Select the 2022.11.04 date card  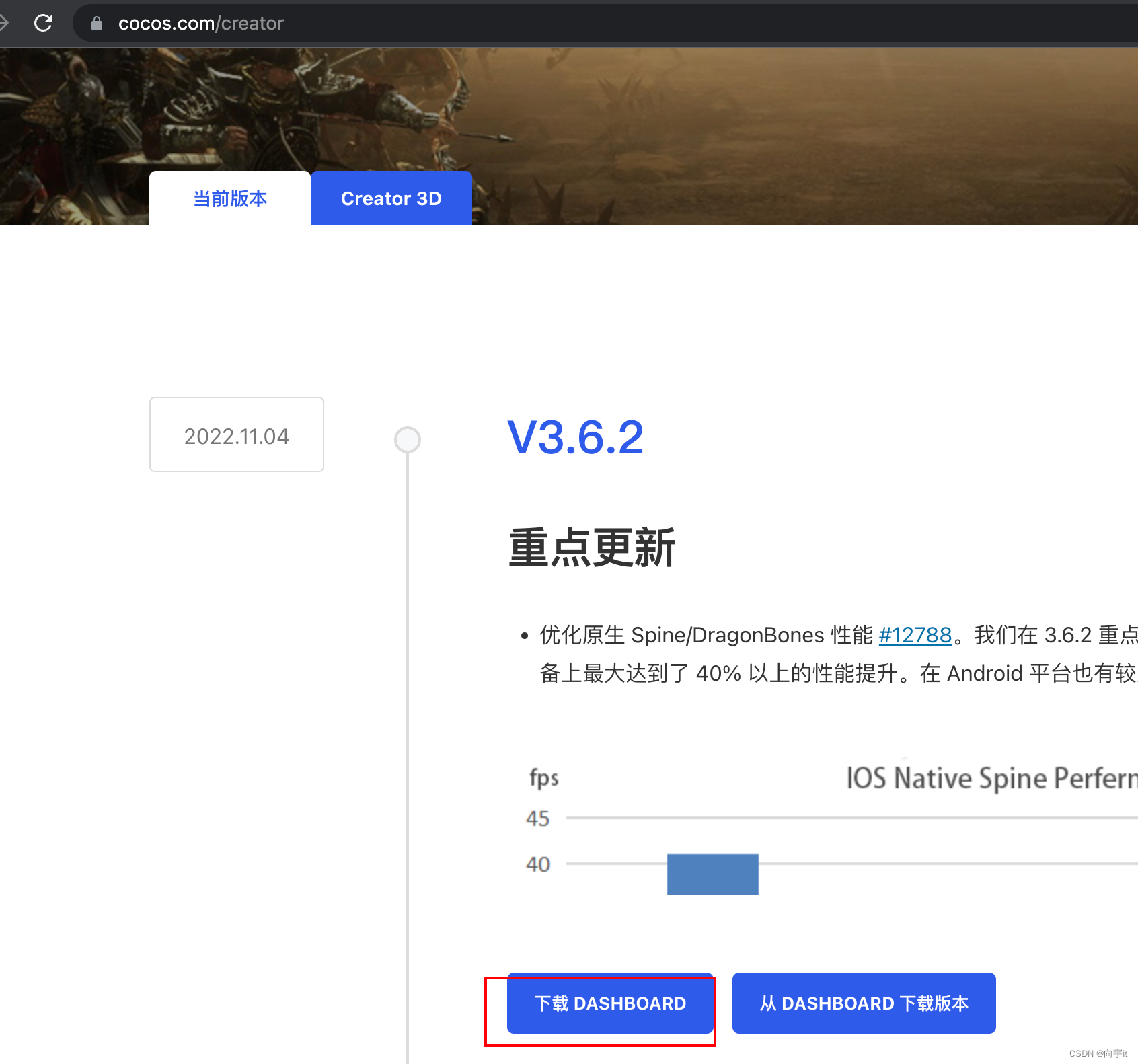point(237,434)
